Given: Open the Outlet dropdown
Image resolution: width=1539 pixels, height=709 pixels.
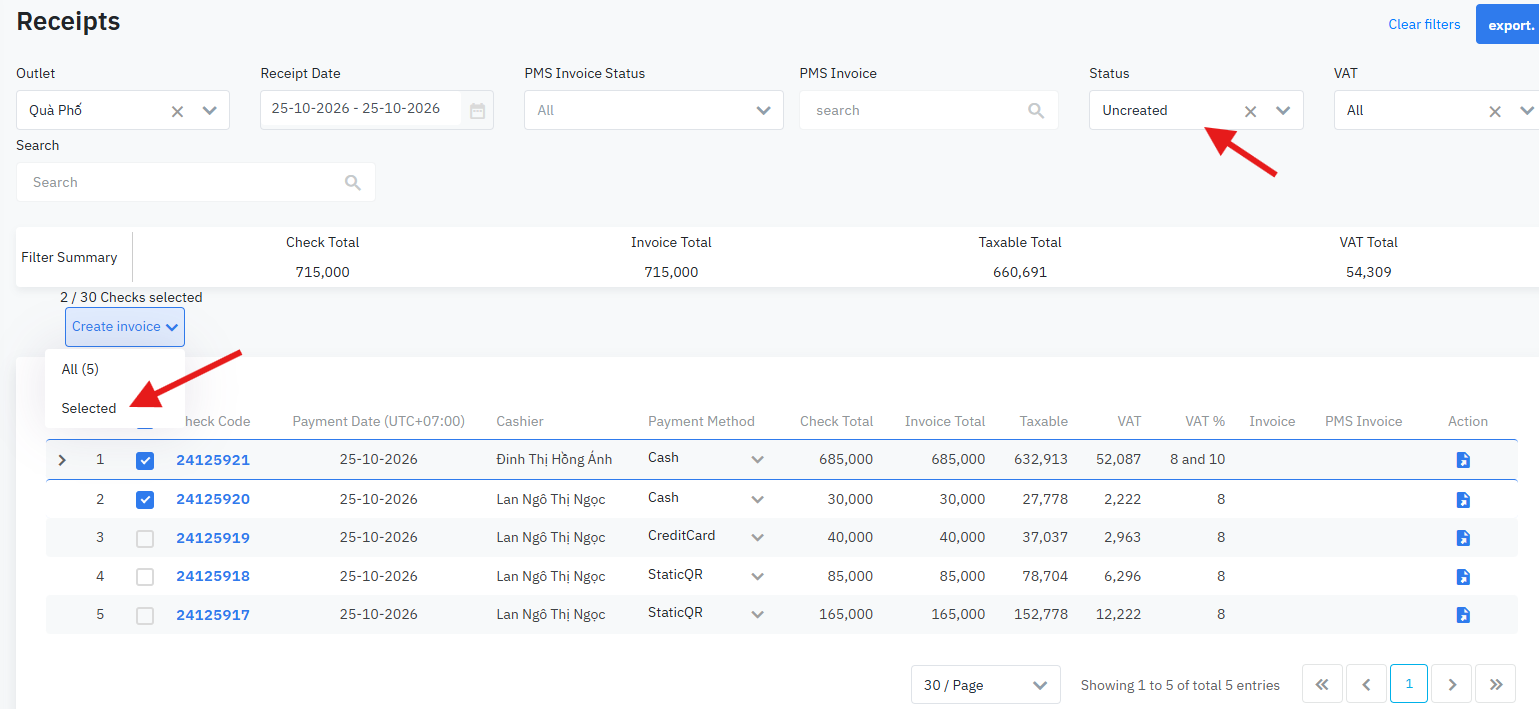Looking at the screenshot, I should [209, 111].
